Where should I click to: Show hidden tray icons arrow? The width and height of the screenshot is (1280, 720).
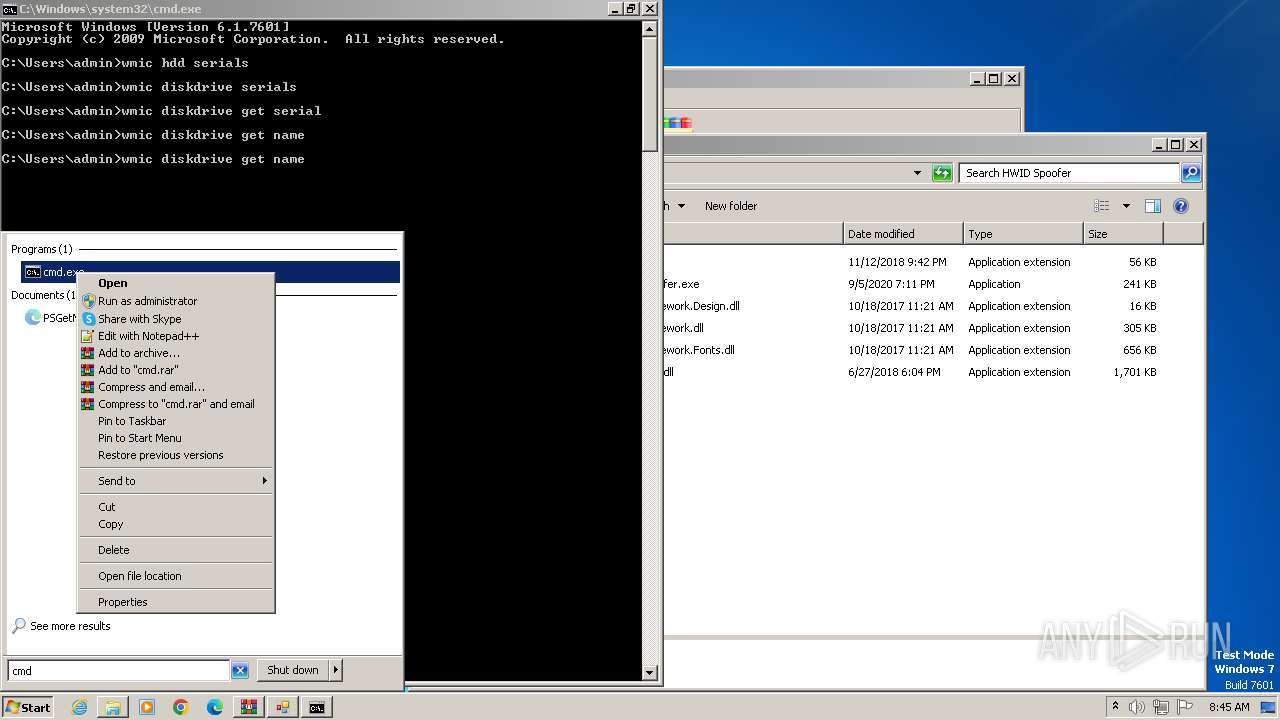tap(1115, 706)
